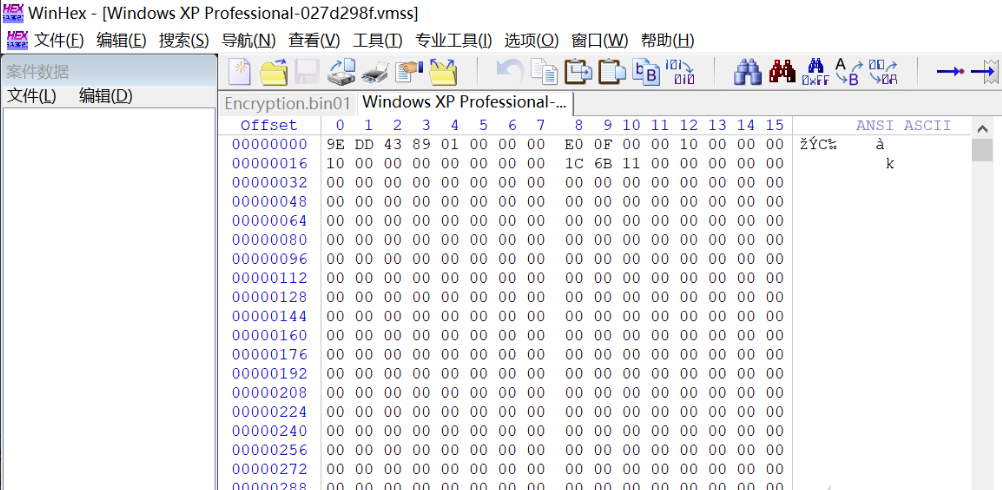Click offset label 00000128

(x=269, y=297)
